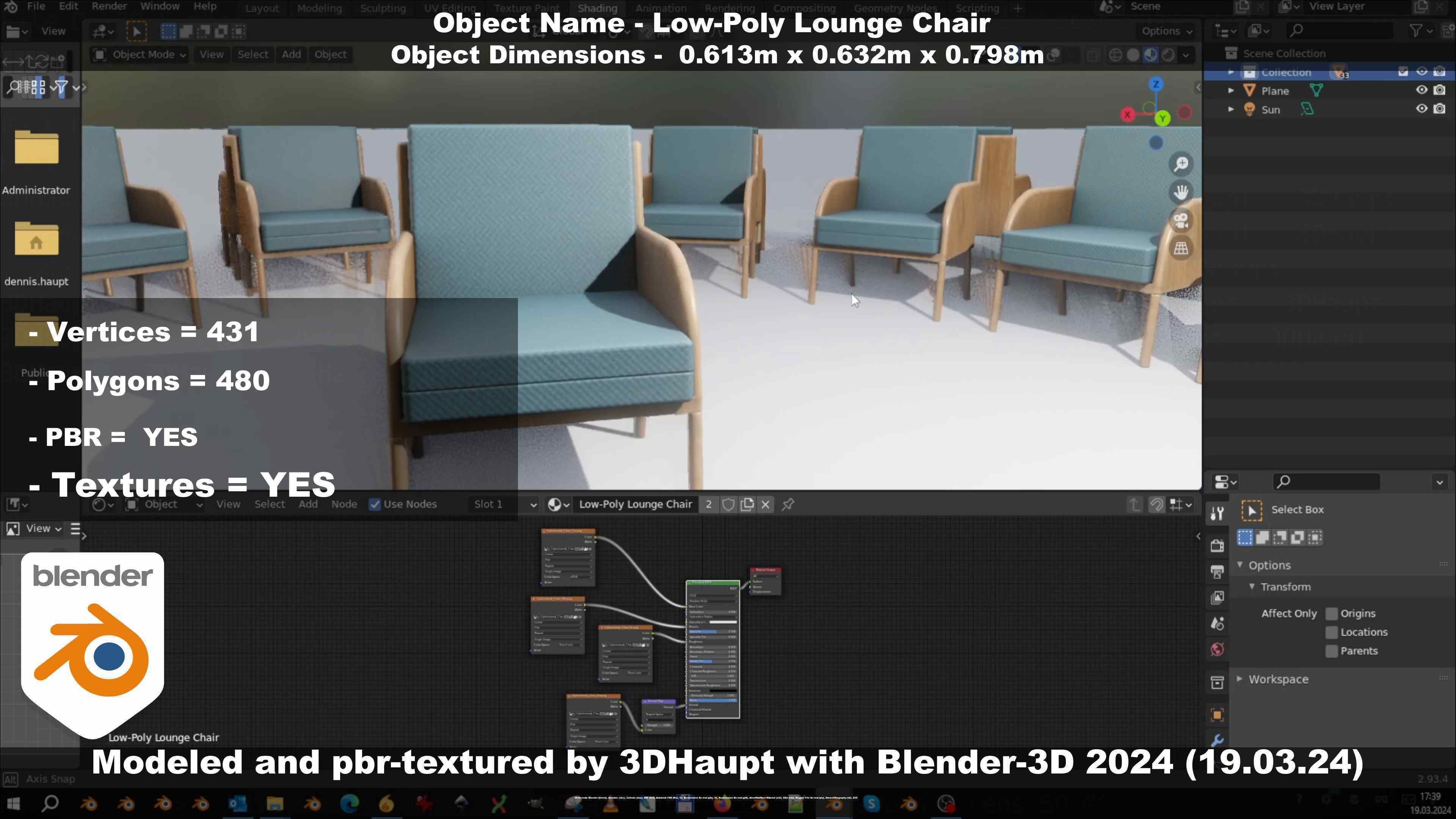Click the red X axis gizmo circle

(x=1128, y=115)
